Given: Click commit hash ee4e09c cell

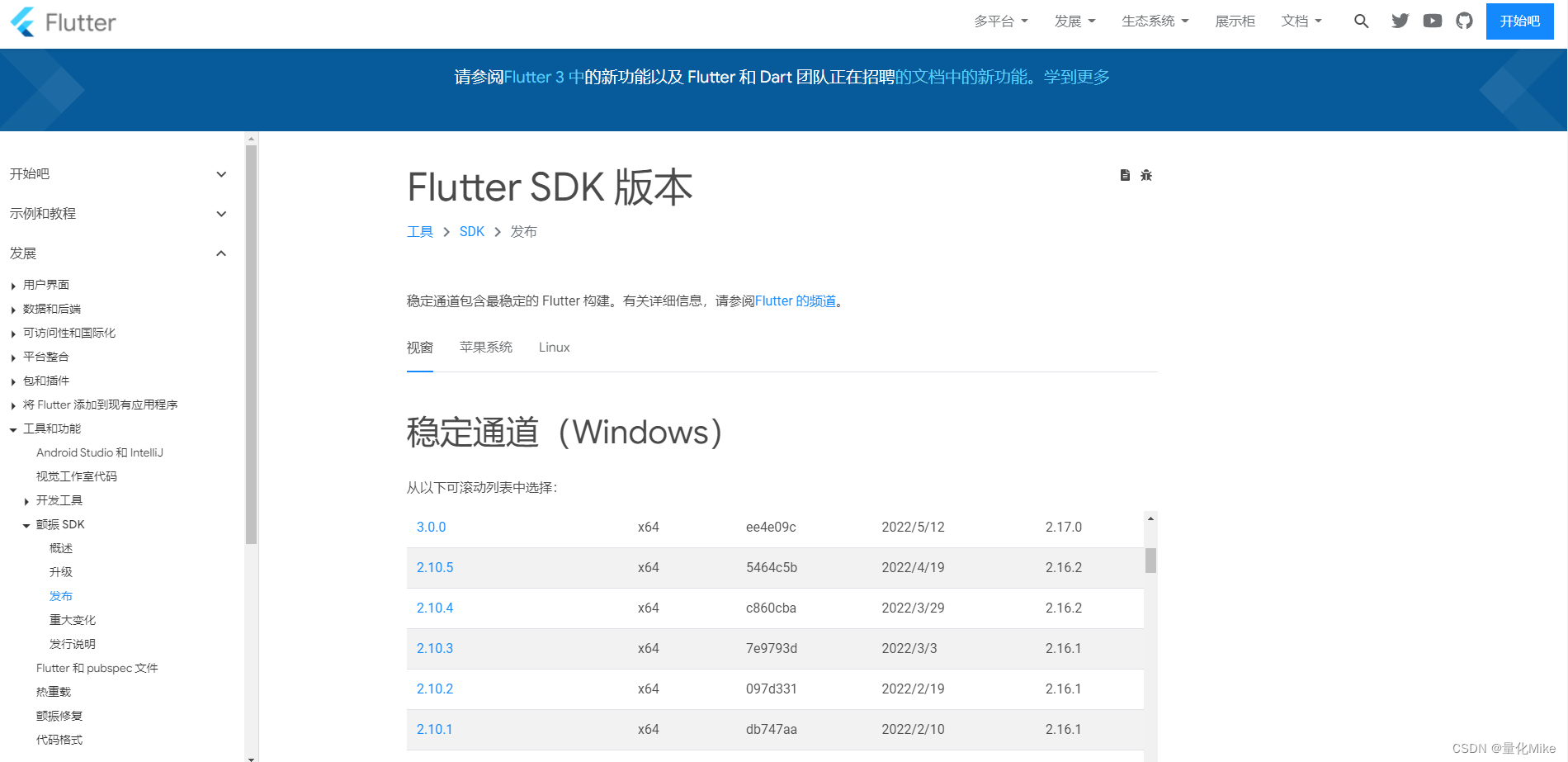Looking at the screenshot, I should pos(771,527).
